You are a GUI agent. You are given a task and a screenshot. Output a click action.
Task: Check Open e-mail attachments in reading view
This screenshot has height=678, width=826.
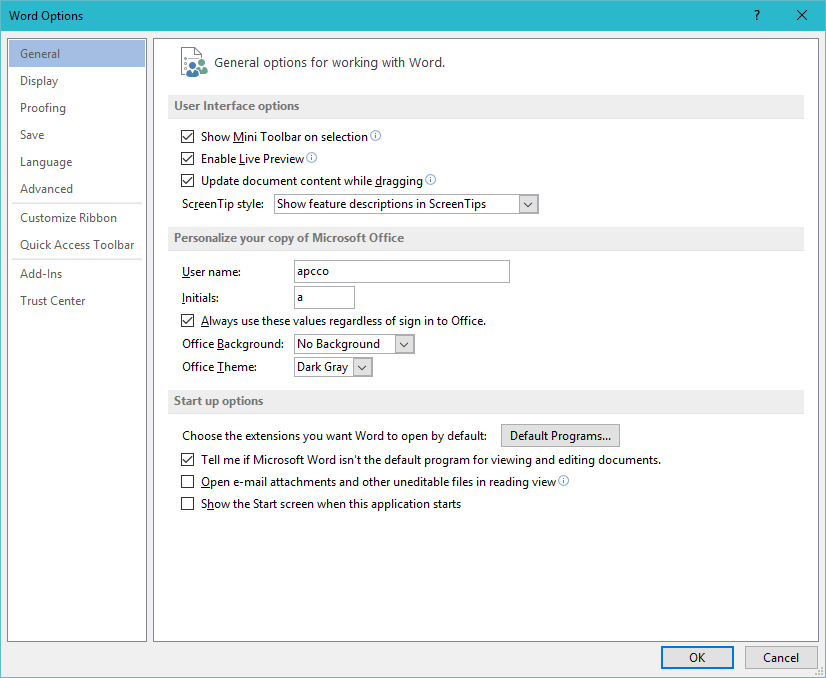click(x=187, y=482)
